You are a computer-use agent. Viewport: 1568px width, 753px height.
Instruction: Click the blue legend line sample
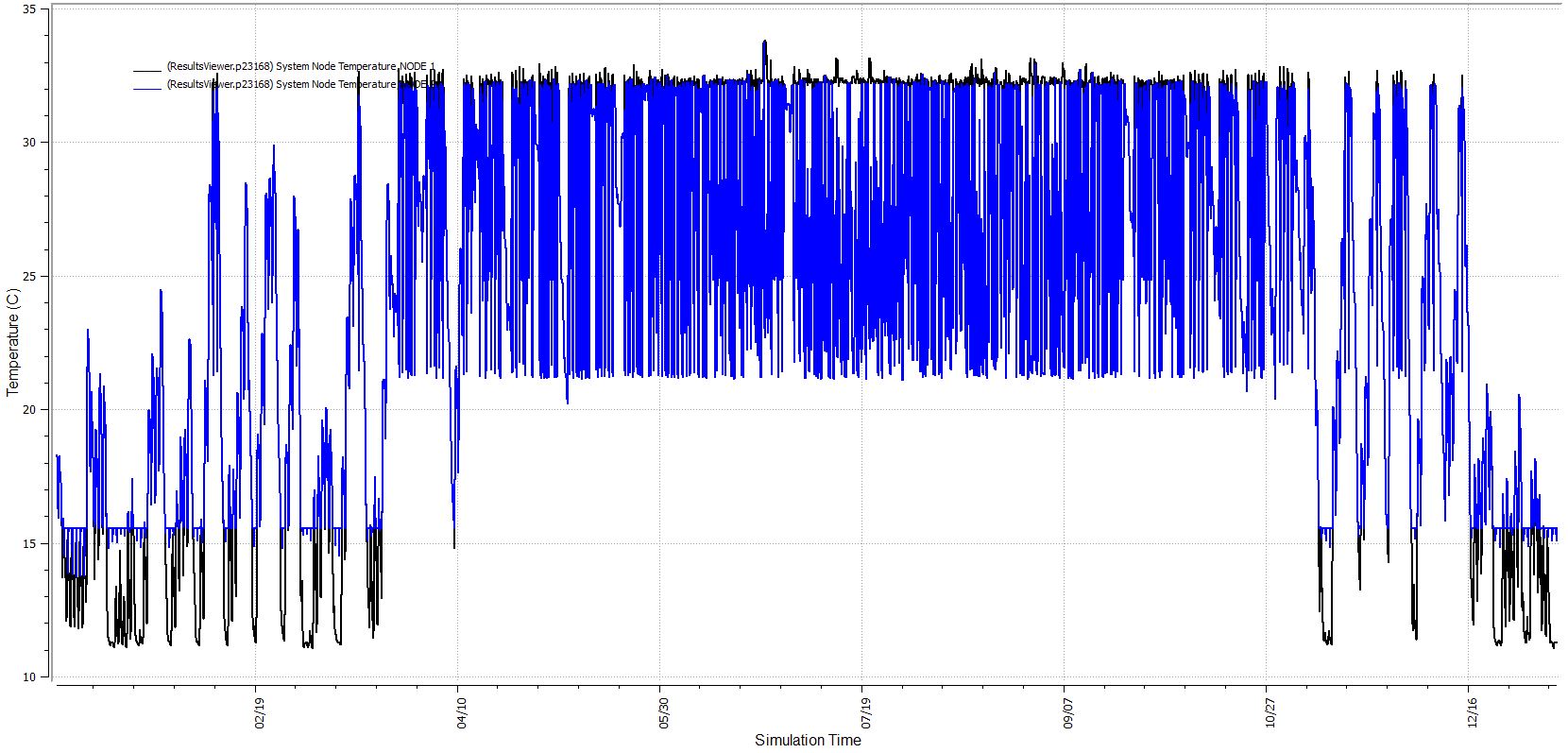click(x=147, y=89)
